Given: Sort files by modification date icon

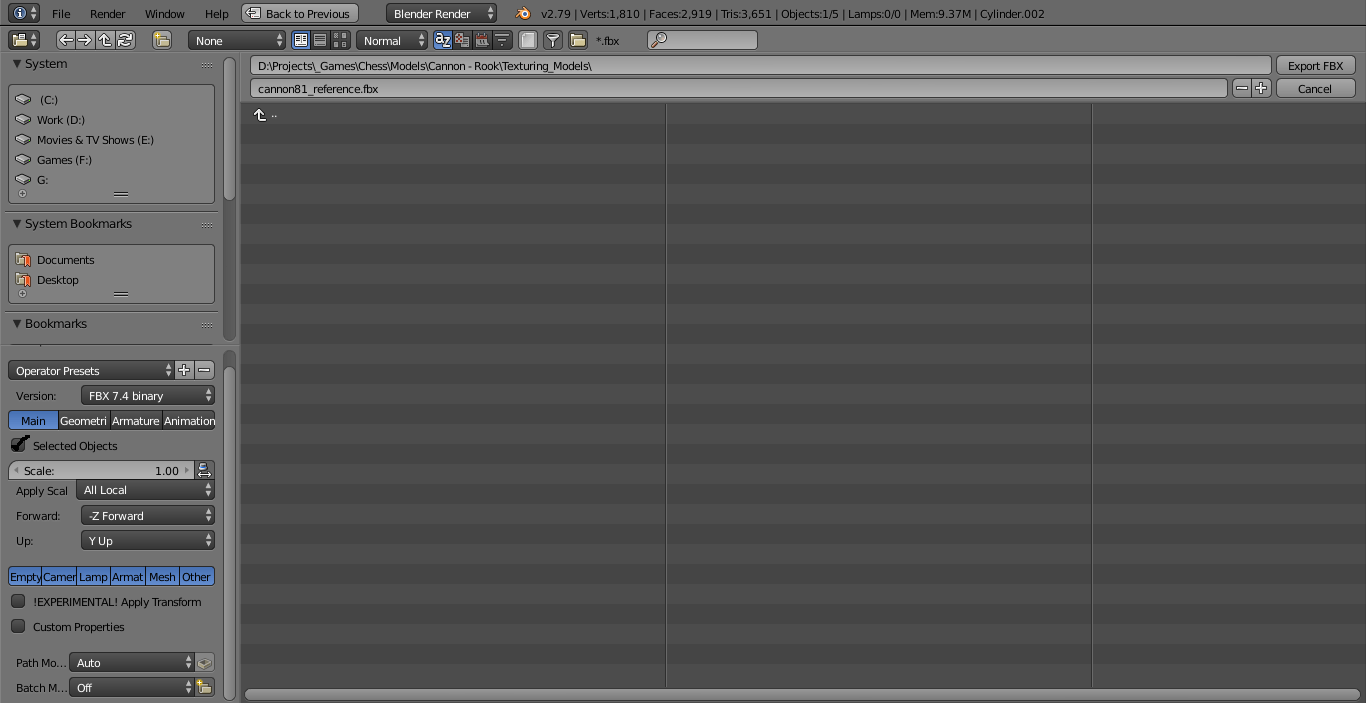Looking at the screenshot, I should [x=481, y=40].
